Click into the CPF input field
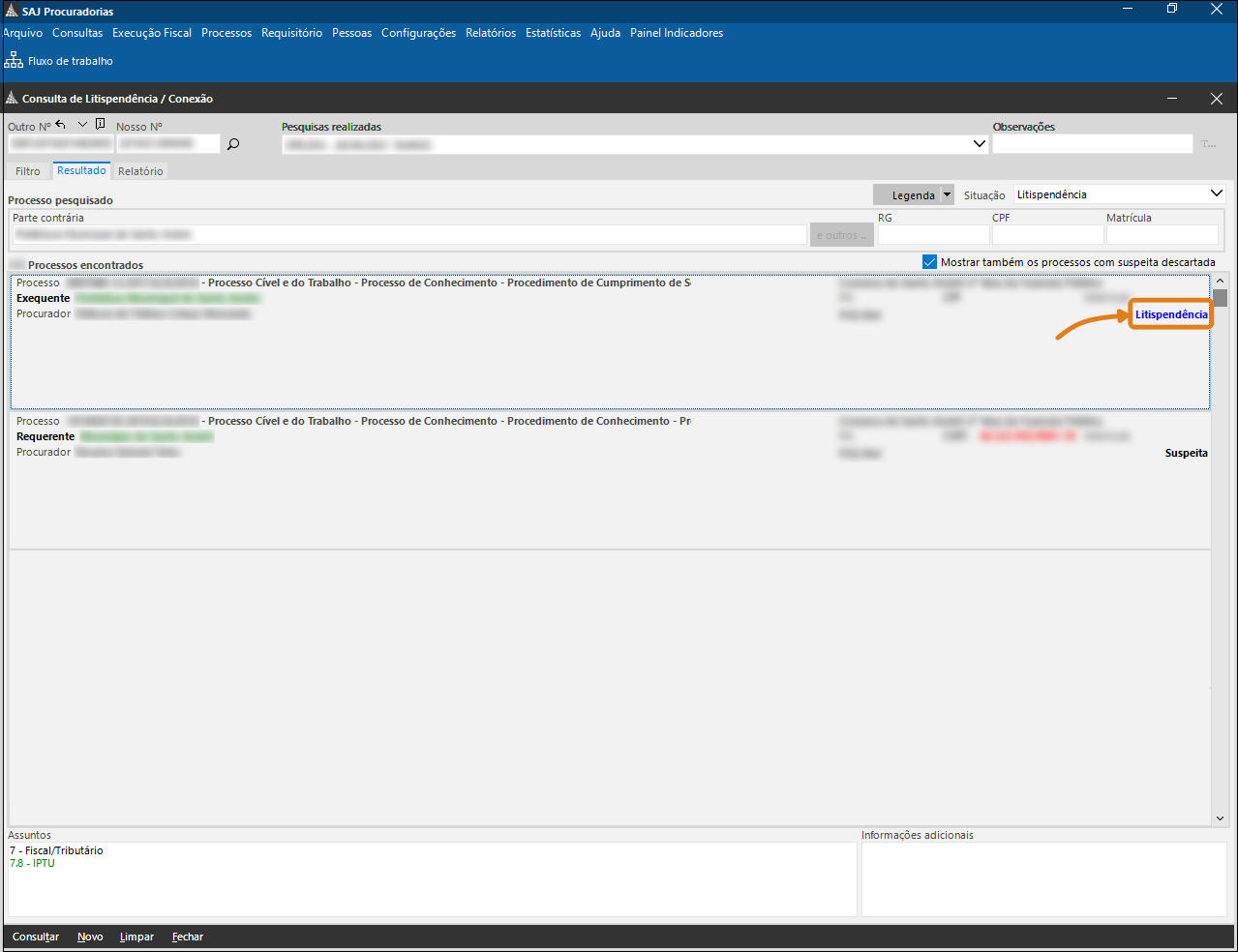The height and width of the screenshot is (952, 1238). point(1047,235)
